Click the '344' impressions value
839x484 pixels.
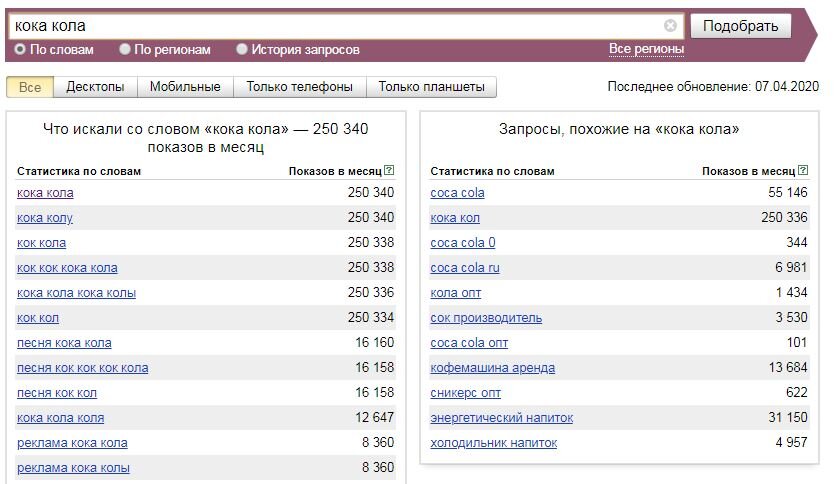[796, 243]
